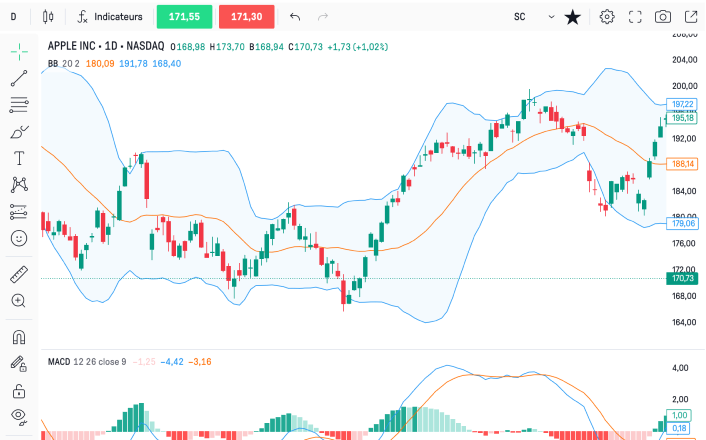Open the candlestick chart type selector
The width and height of the screenshot is (706, 440).
tap(50, 17)
